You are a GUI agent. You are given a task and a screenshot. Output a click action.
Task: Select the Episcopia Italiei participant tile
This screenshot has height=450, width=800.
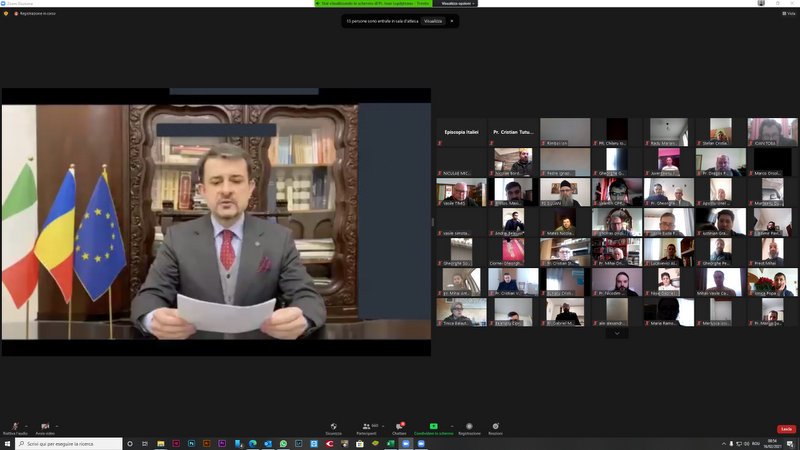click(x=461, y=132)
